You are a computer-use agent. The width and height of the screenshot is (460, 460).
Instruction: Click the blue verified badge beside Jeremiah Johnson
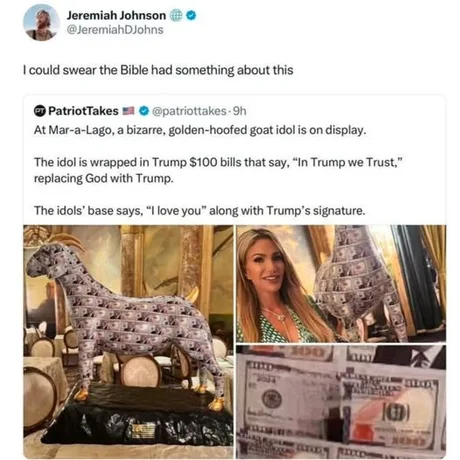(x=191, y=15)
